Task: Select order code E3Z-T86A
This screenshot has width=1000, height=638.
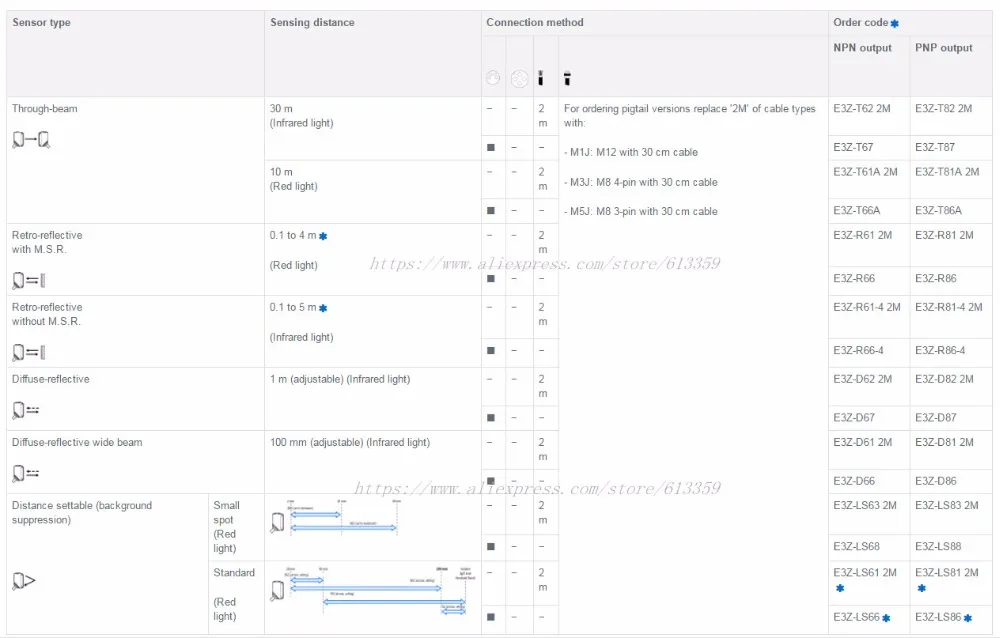Action: (938, 211)
